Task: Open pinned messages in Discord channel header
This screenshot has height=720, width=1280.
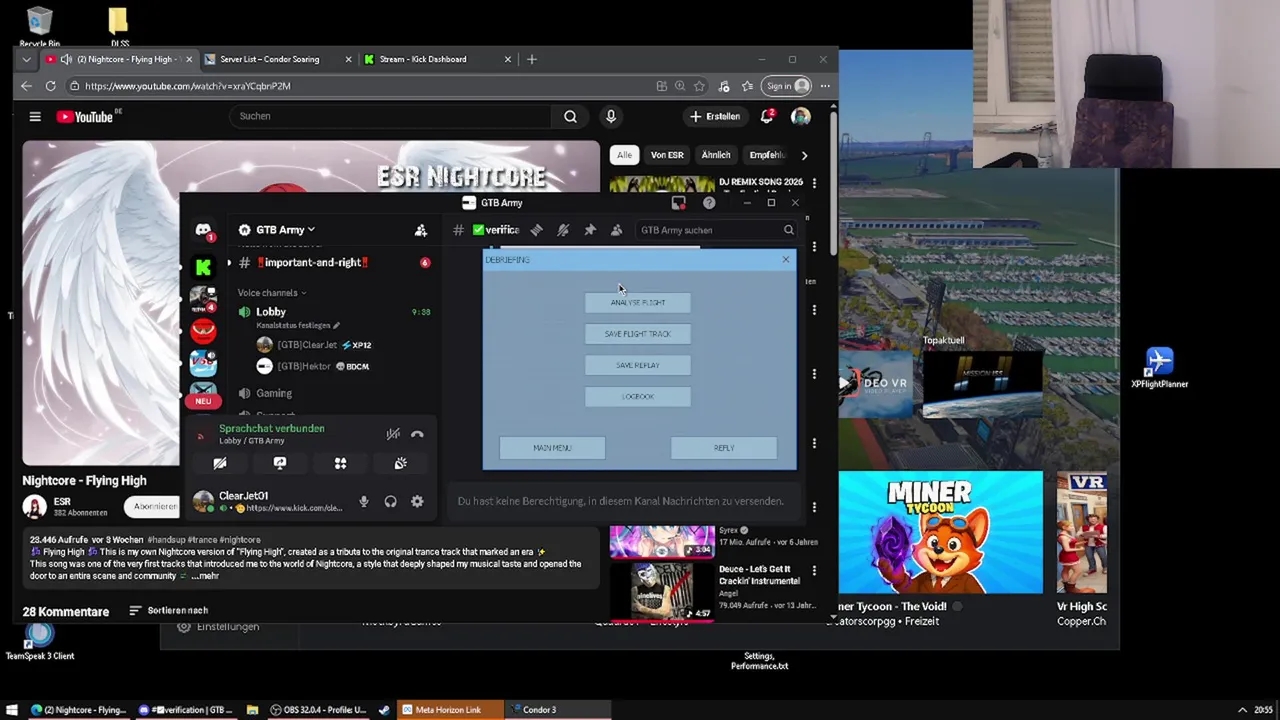Action: pyautogui.click(x=590, y=230)
